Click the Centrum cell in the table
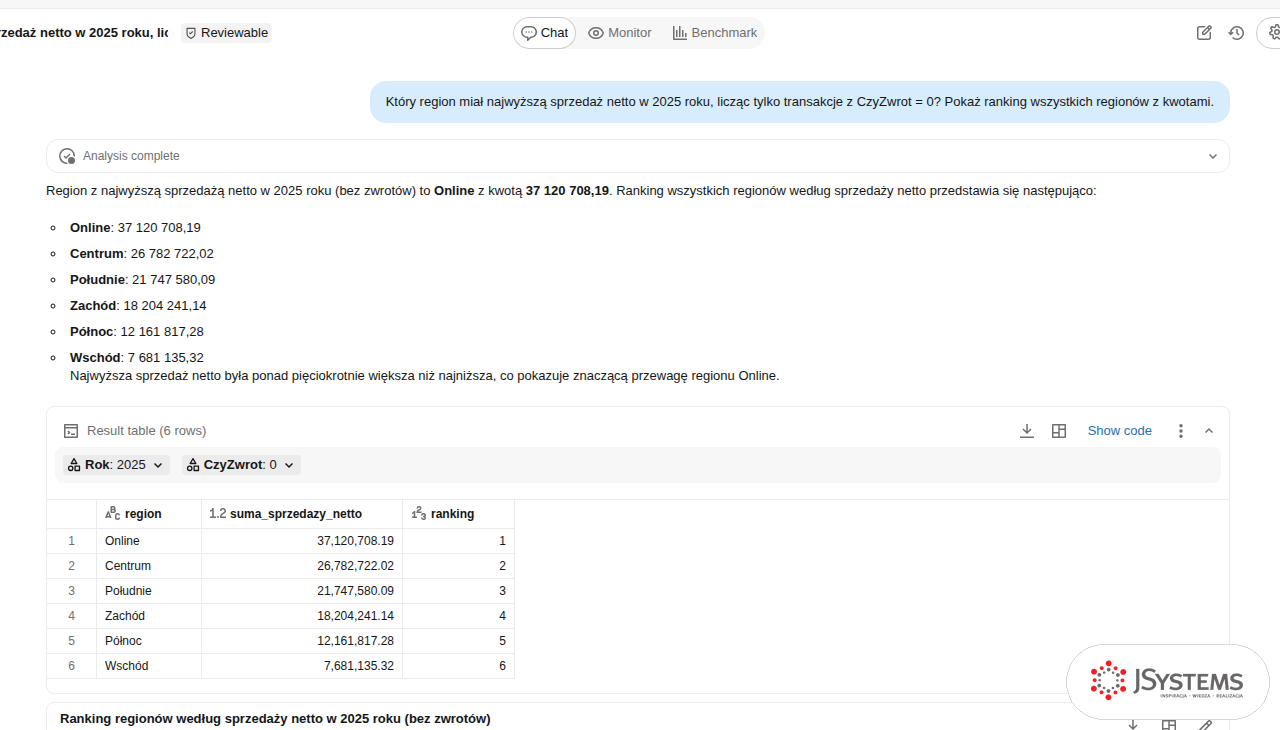Viewport: 1280px width, 730px height. [x=149, y=566]
